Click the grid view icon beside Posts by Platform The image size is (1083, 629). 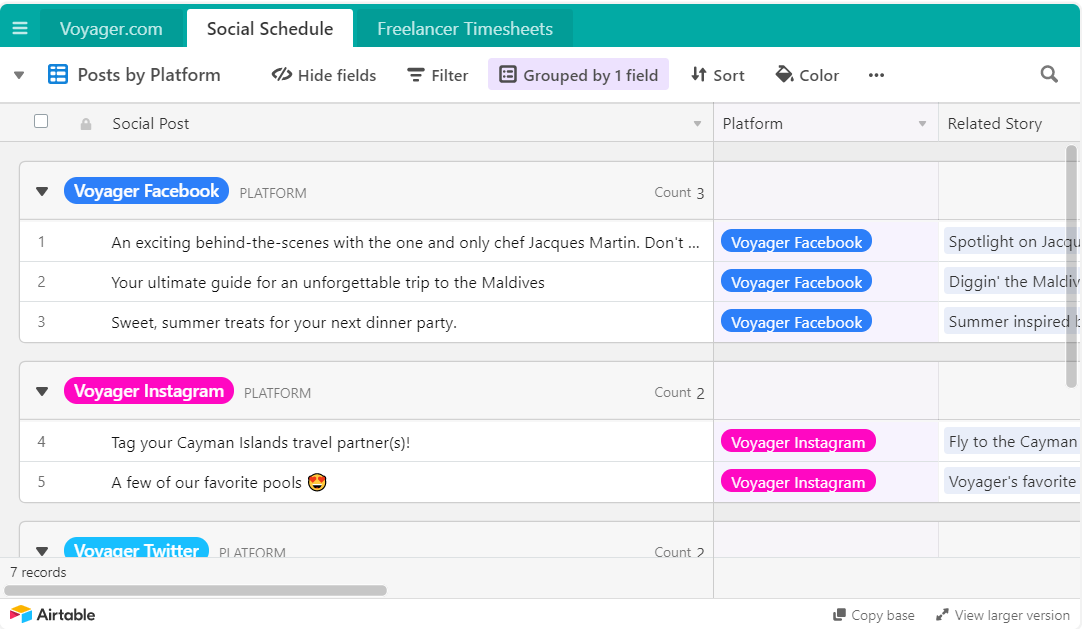pos(58,75)
